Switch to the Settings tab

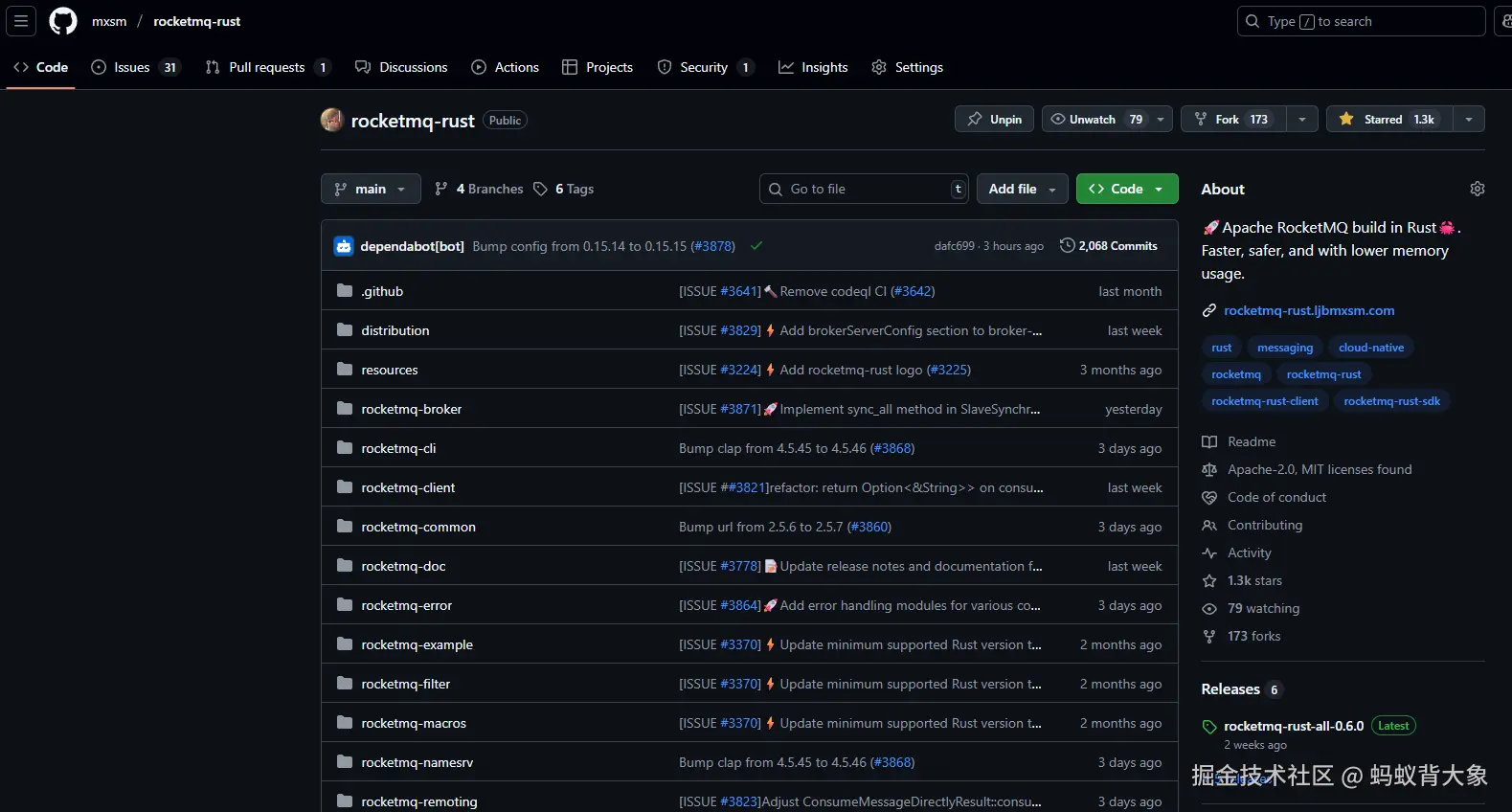[908, 67]
